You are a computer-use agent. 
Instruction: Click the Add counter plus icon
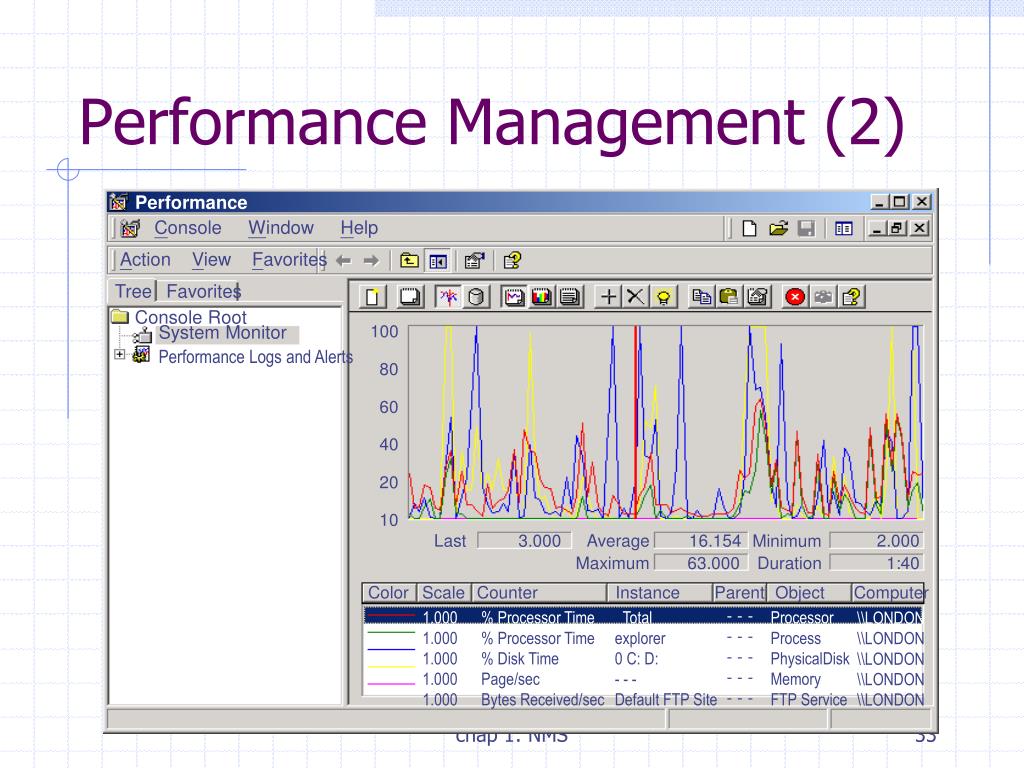[x=608, y=297]
